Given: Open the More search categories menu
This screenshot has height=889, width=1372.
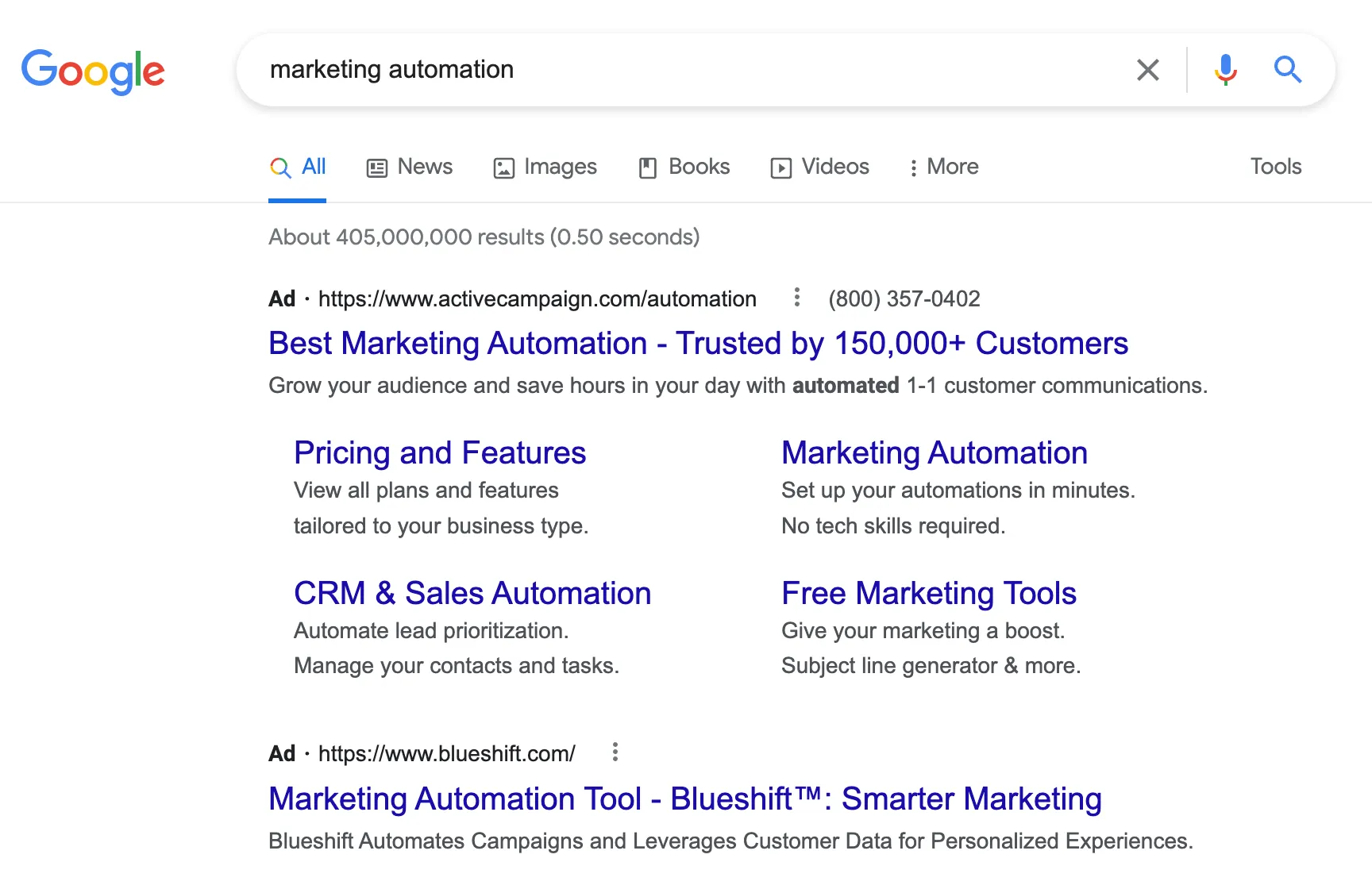Looking at the screenshot, I should pyautogui.click(x=944, y=167).
